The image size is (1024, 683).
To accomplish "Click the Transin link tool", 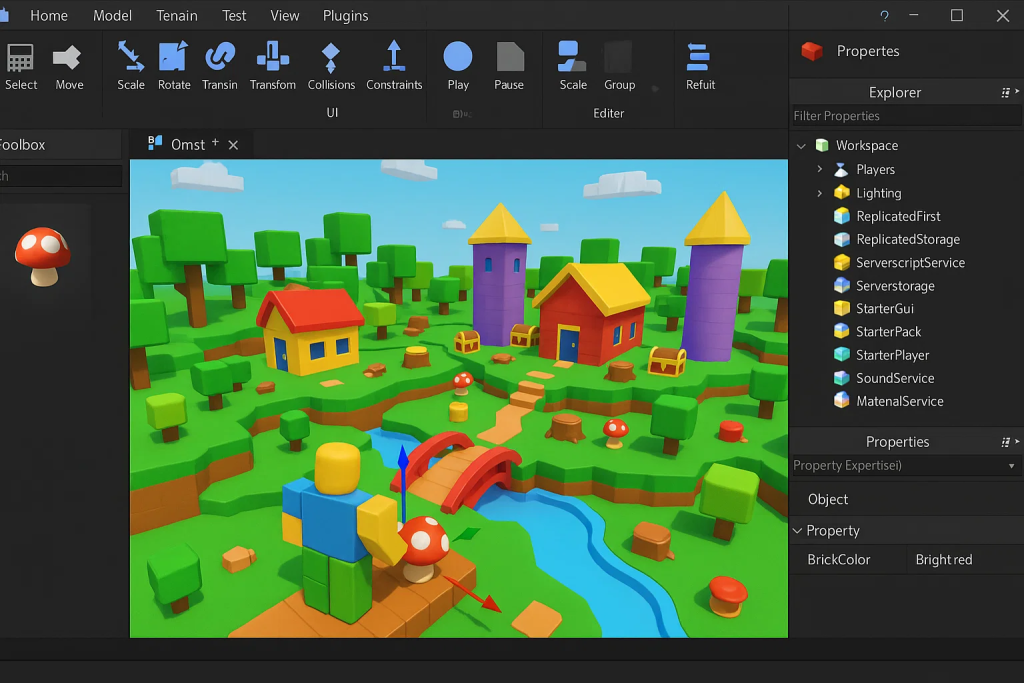I will click(x=219, y=66).
